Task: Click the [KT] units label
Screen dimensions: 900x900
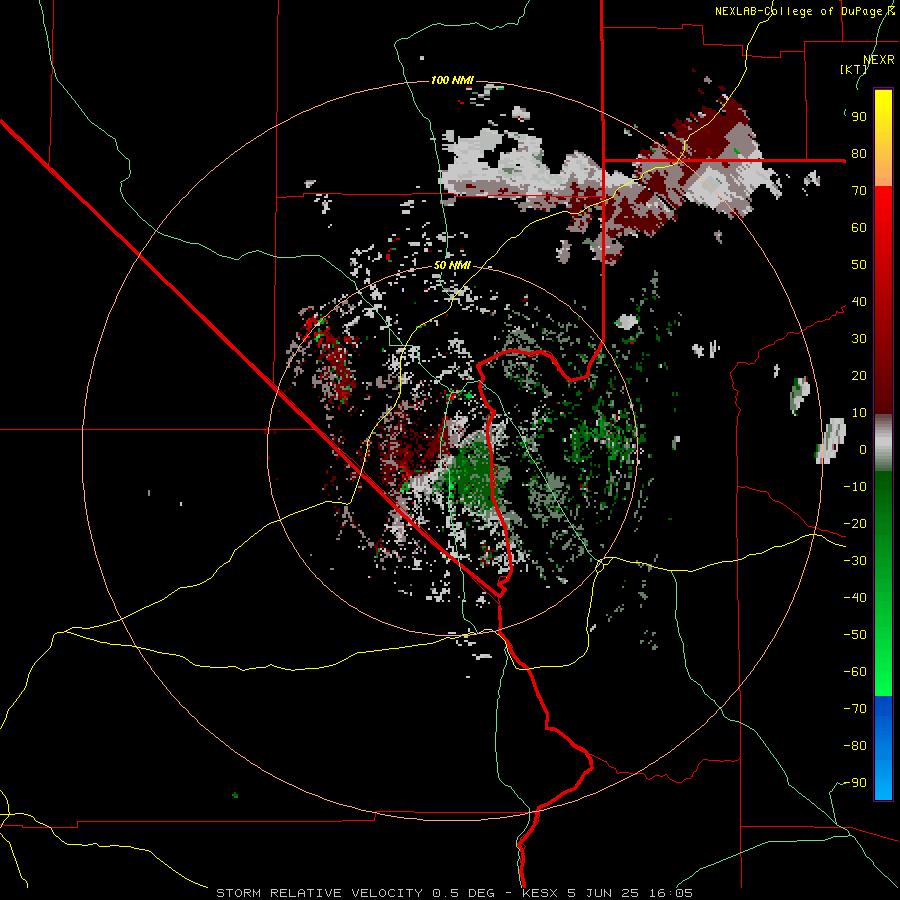Action: 854,69
